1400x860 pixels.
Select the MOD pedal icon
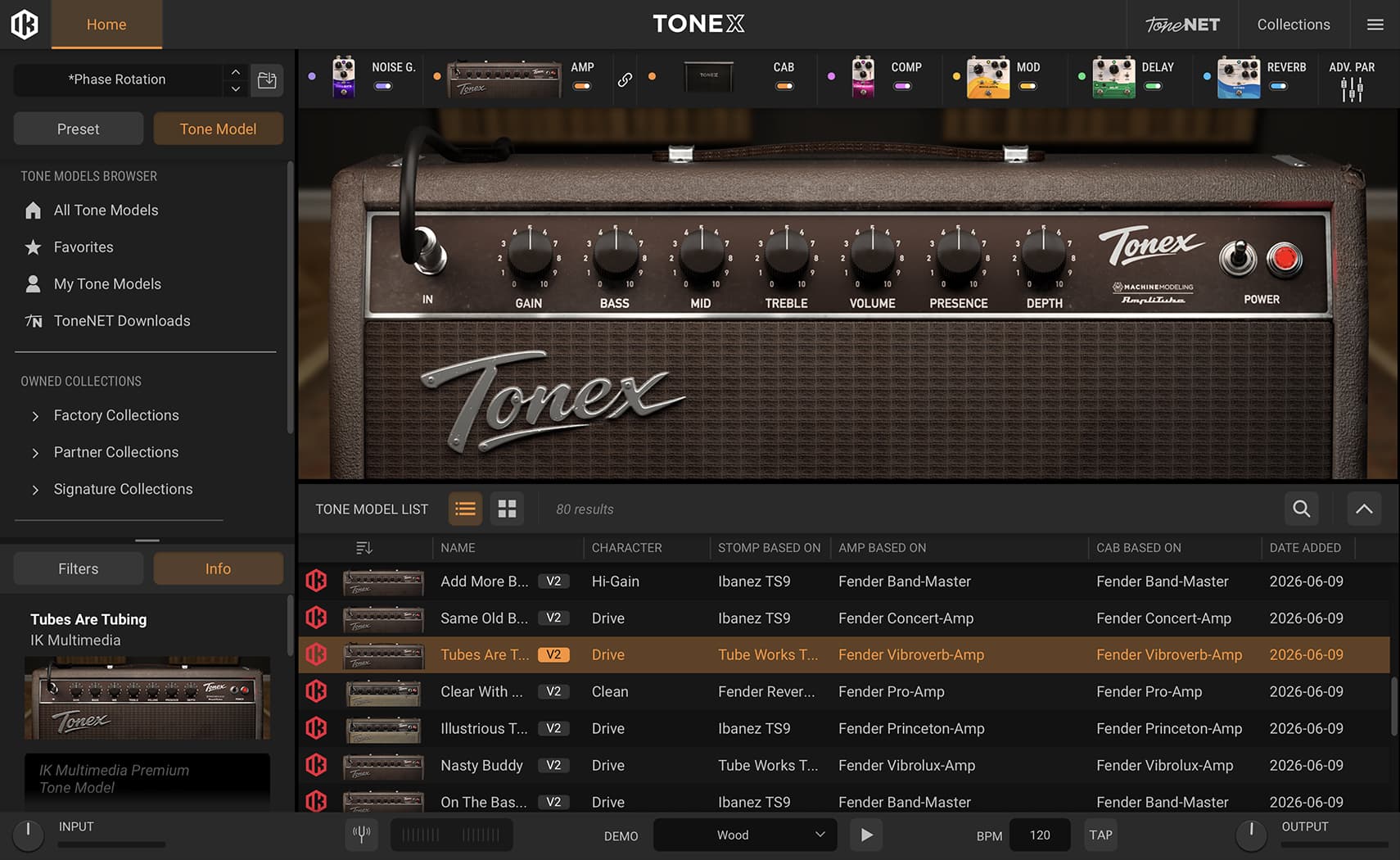point(988,78)
